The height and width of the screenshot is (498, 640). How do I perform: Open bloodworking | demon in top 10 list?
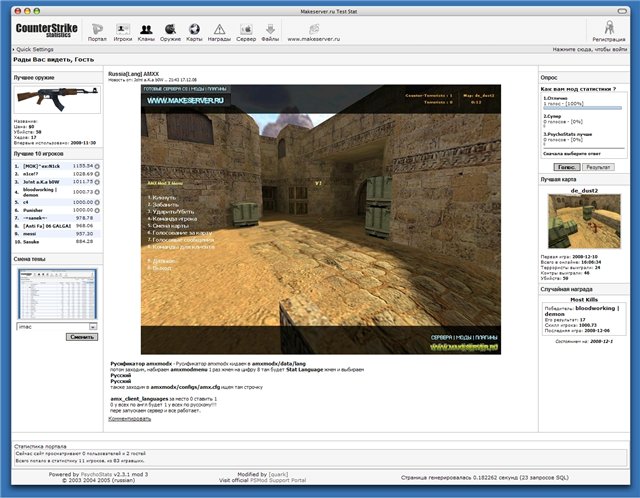click(40, 192)
